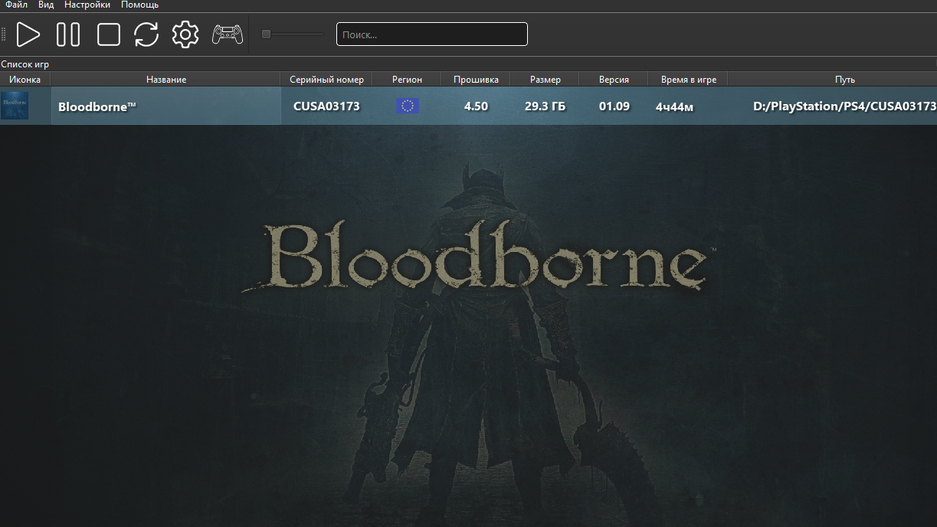Focus the Поиск search field
937x527 pixels.
pos(431,34)
